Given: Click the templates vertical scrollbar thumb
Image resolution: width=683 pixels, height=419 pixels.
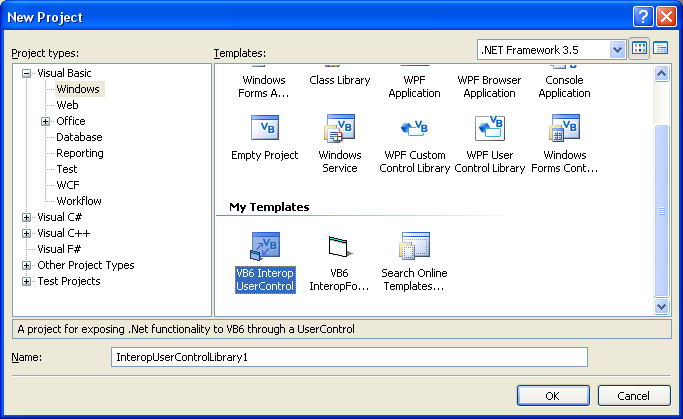Looking at the screenshot, I should [x=661, y=210].
